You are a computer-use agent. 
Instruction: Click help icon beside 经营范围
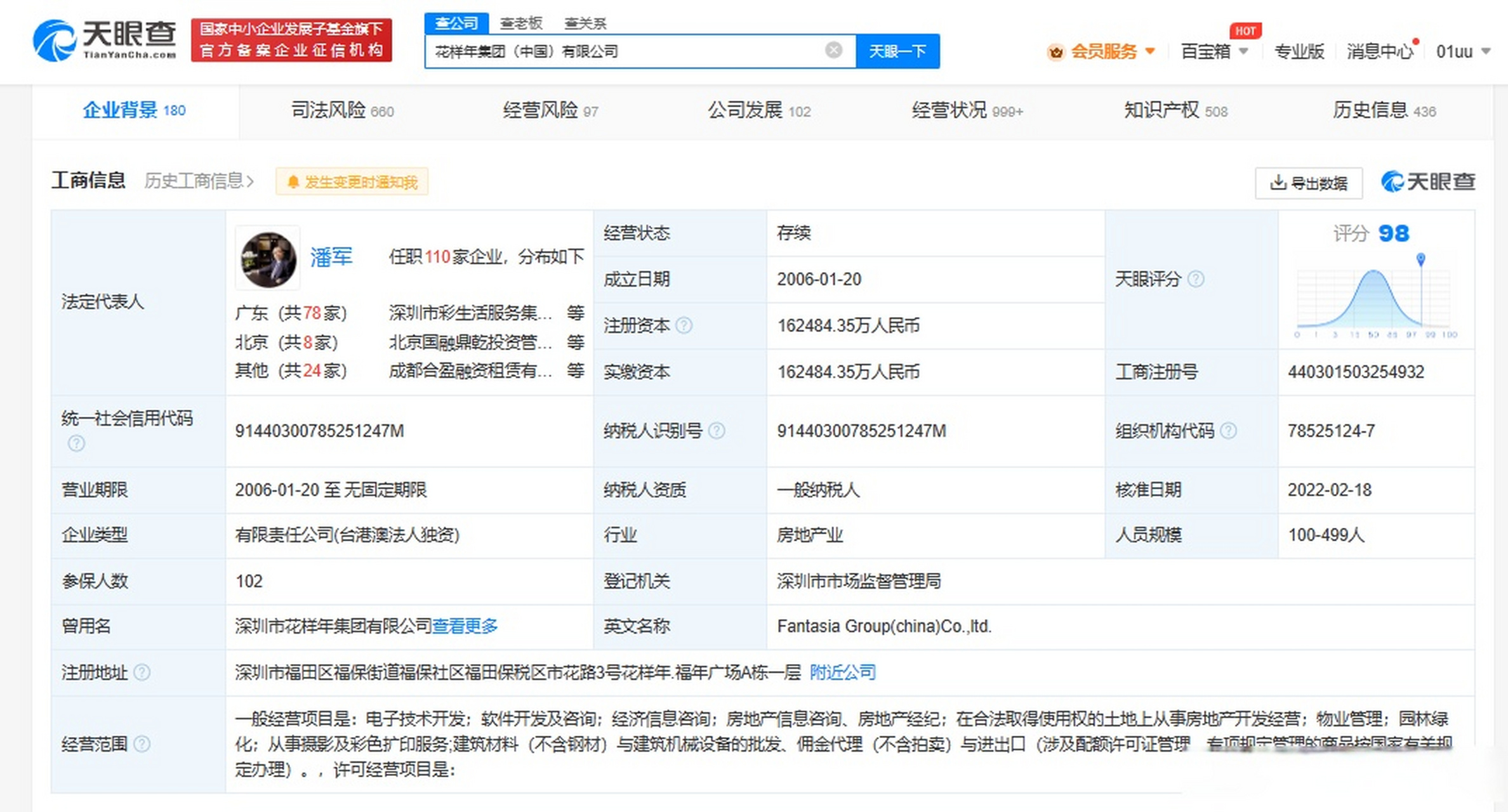[x=142, y=744]
